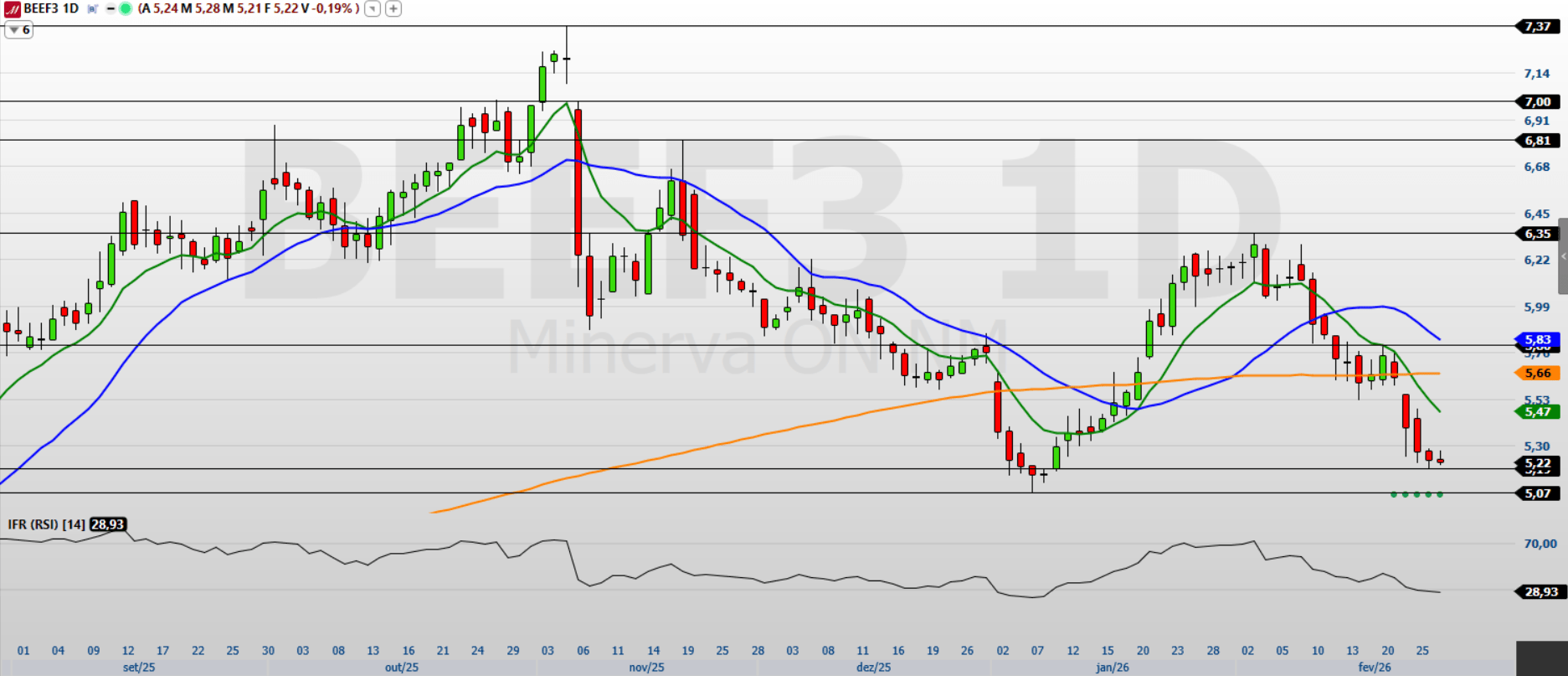Select the 7,37 horizontal line price tag
Image resolution: width=1568 pixels, height=676 pixels.
(x=1538, y=27)
